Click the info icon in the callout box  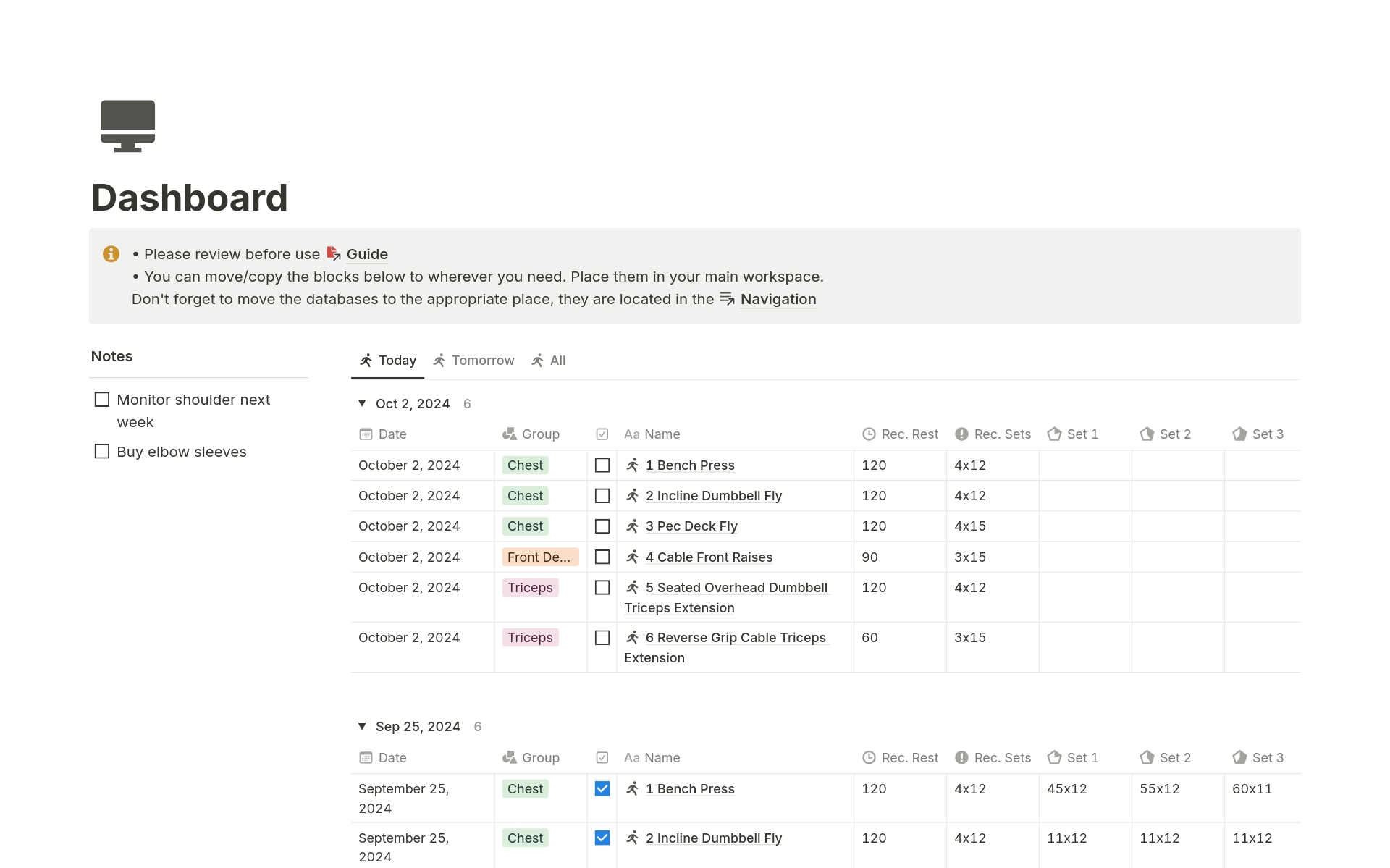pos(111,254)
